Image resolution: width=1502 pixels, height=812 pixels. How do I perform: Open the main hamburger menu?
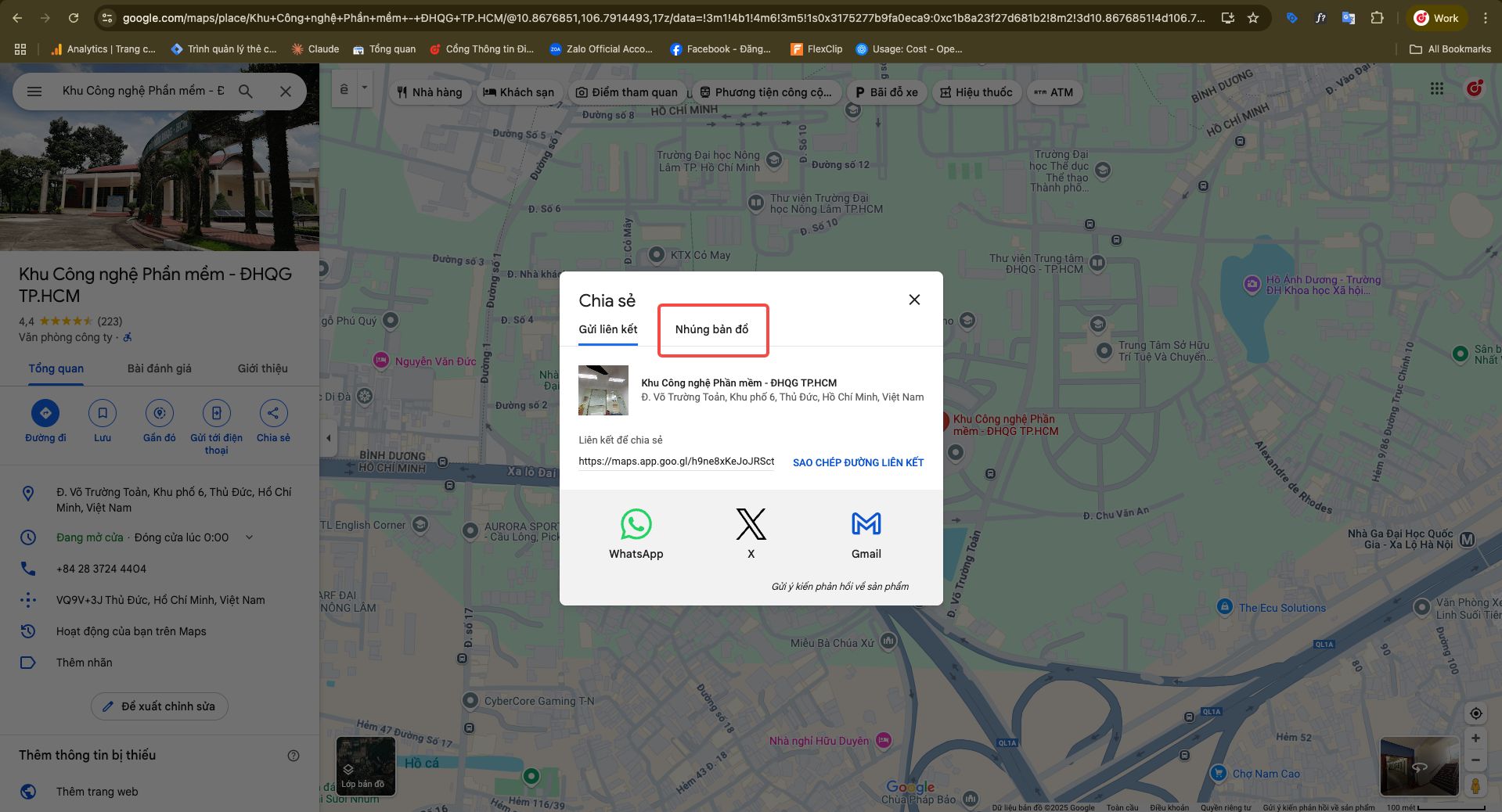34,92
